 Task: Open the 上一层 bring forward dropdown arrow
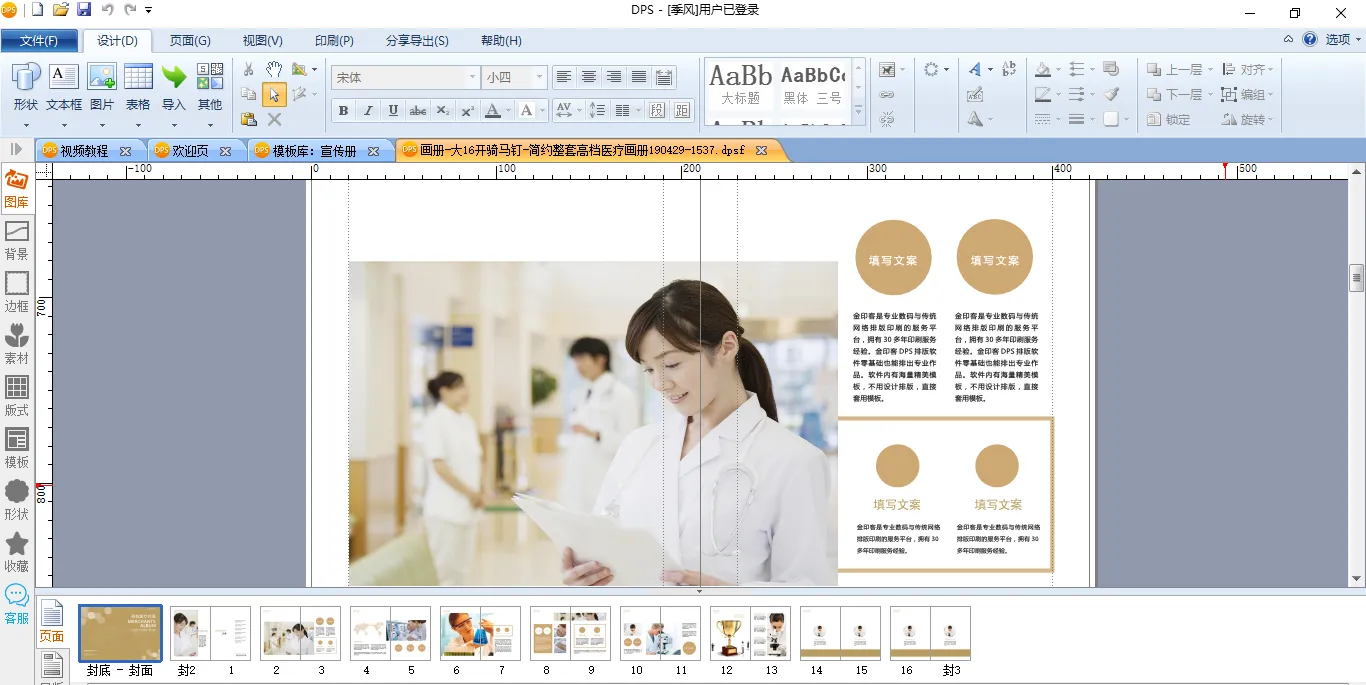[1209, 70]
